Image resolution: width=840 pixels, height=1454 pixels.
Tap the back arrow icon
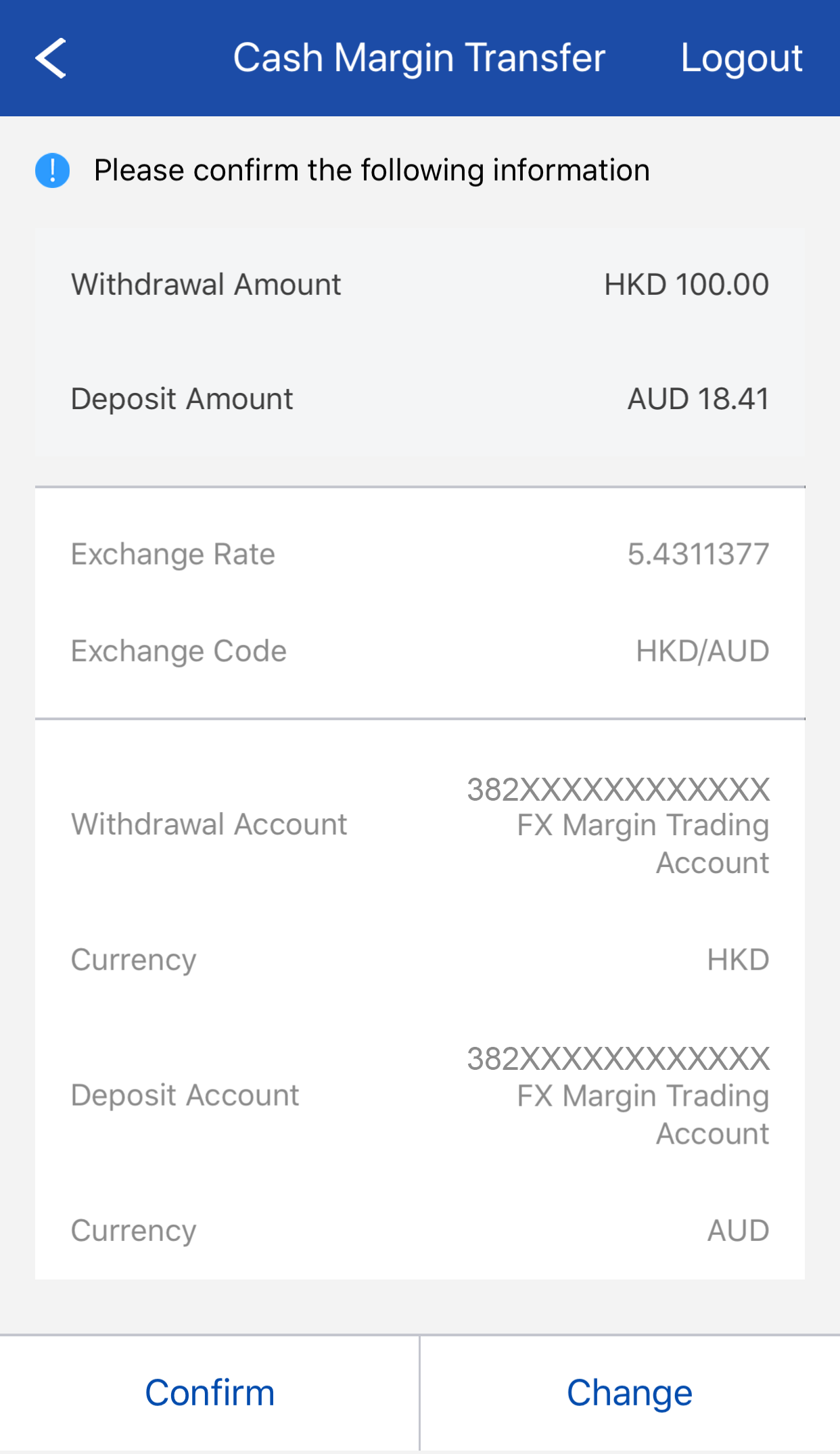coord(51,58)
